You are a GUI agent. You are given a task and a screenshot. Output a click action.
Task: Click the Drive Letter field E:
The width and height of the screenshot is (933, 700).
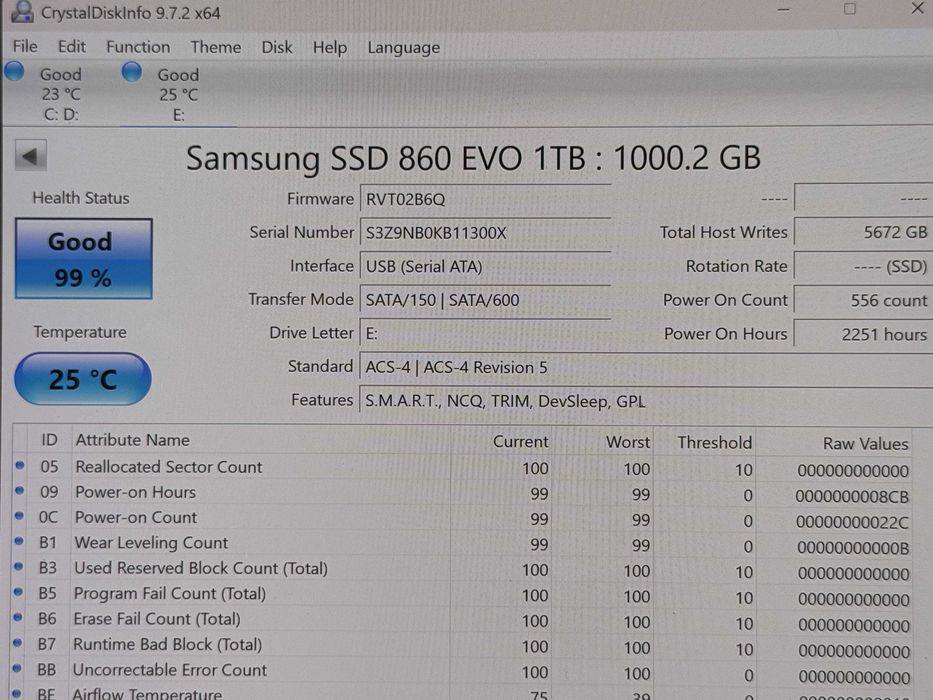485,333
